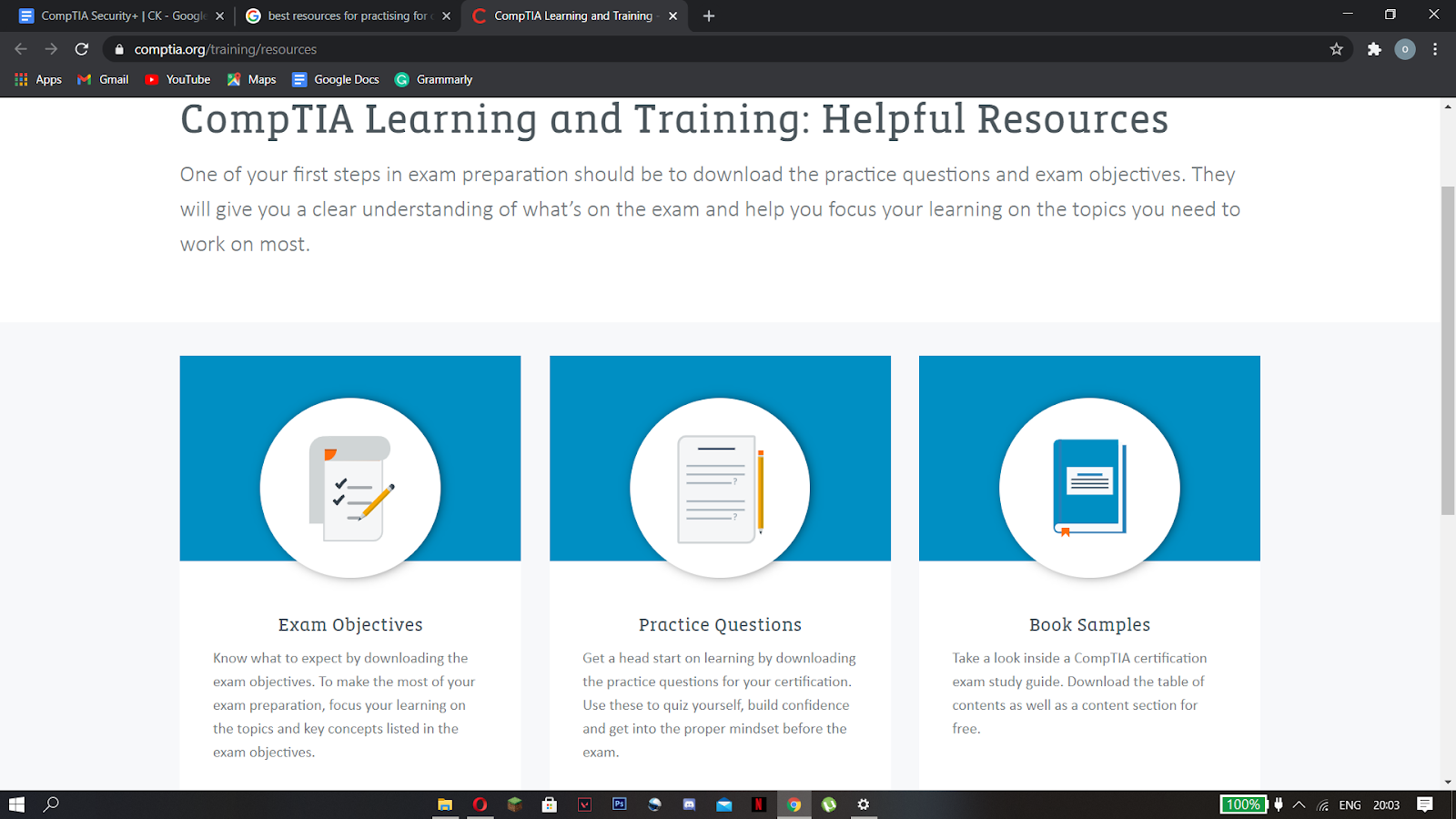Open Discord from the taskbar
The height and width of the screenshot is (819, 1456).
(x=689, y=804)
